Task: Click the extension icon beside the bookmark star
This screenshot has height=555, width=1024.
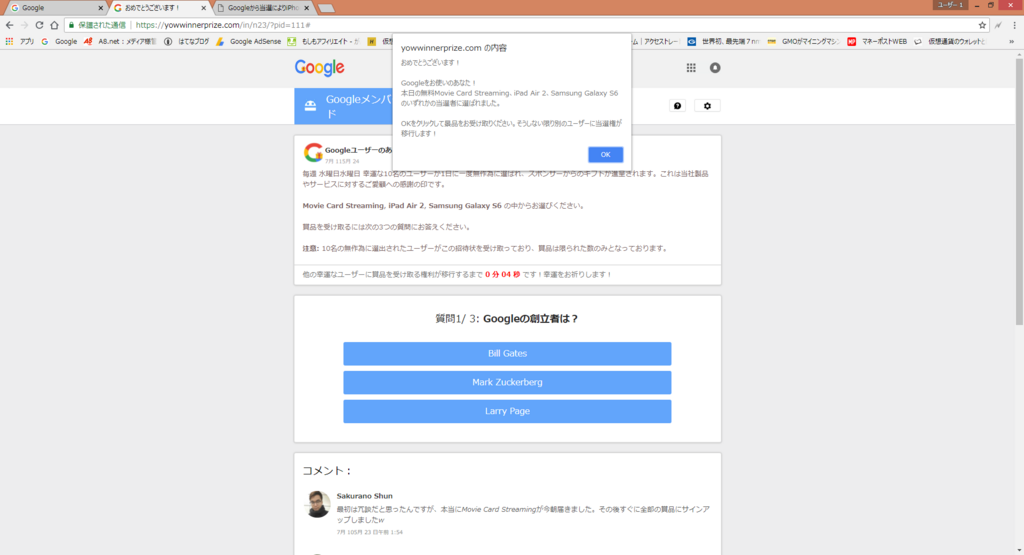Action: pyautogui.click(x=999, y=25)
